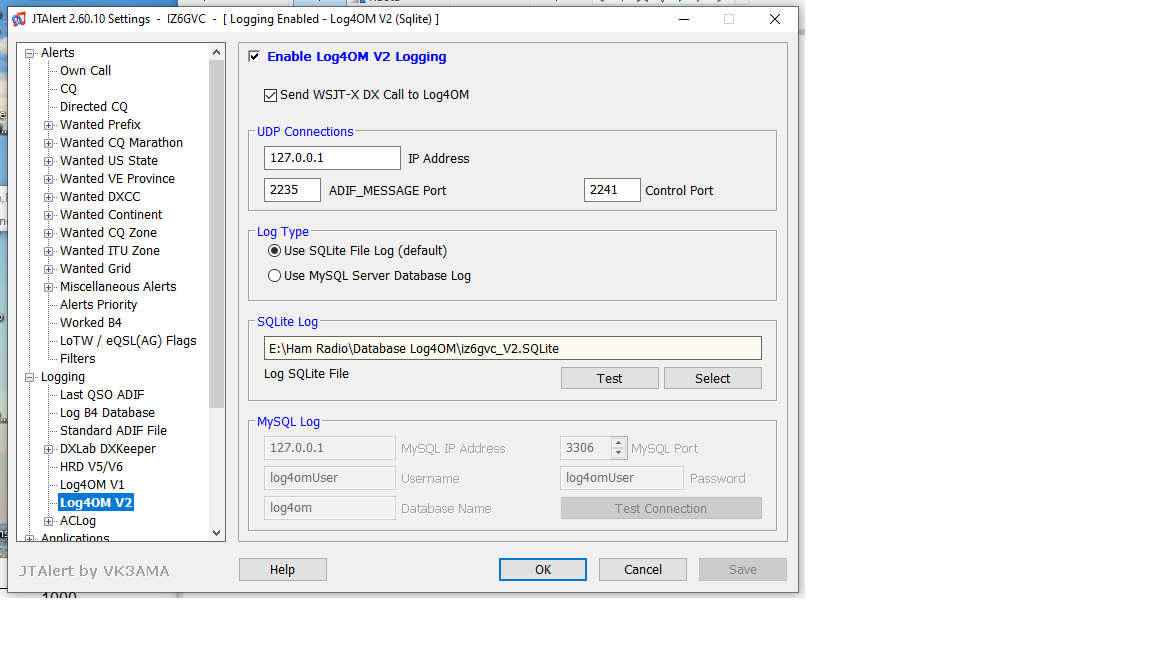Expand the Wanted DXCC node

[48, 197]
